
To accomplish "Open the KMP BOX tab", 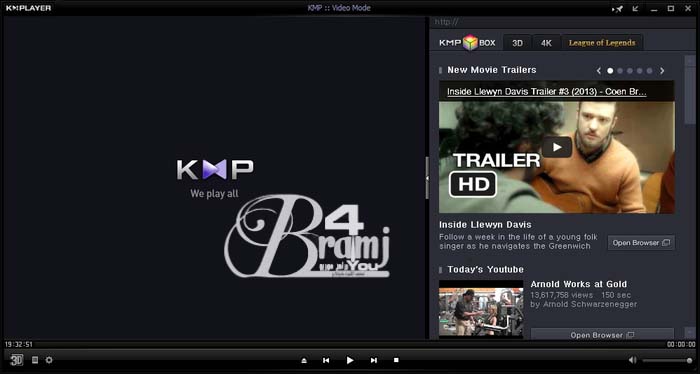I will (467, 43).
